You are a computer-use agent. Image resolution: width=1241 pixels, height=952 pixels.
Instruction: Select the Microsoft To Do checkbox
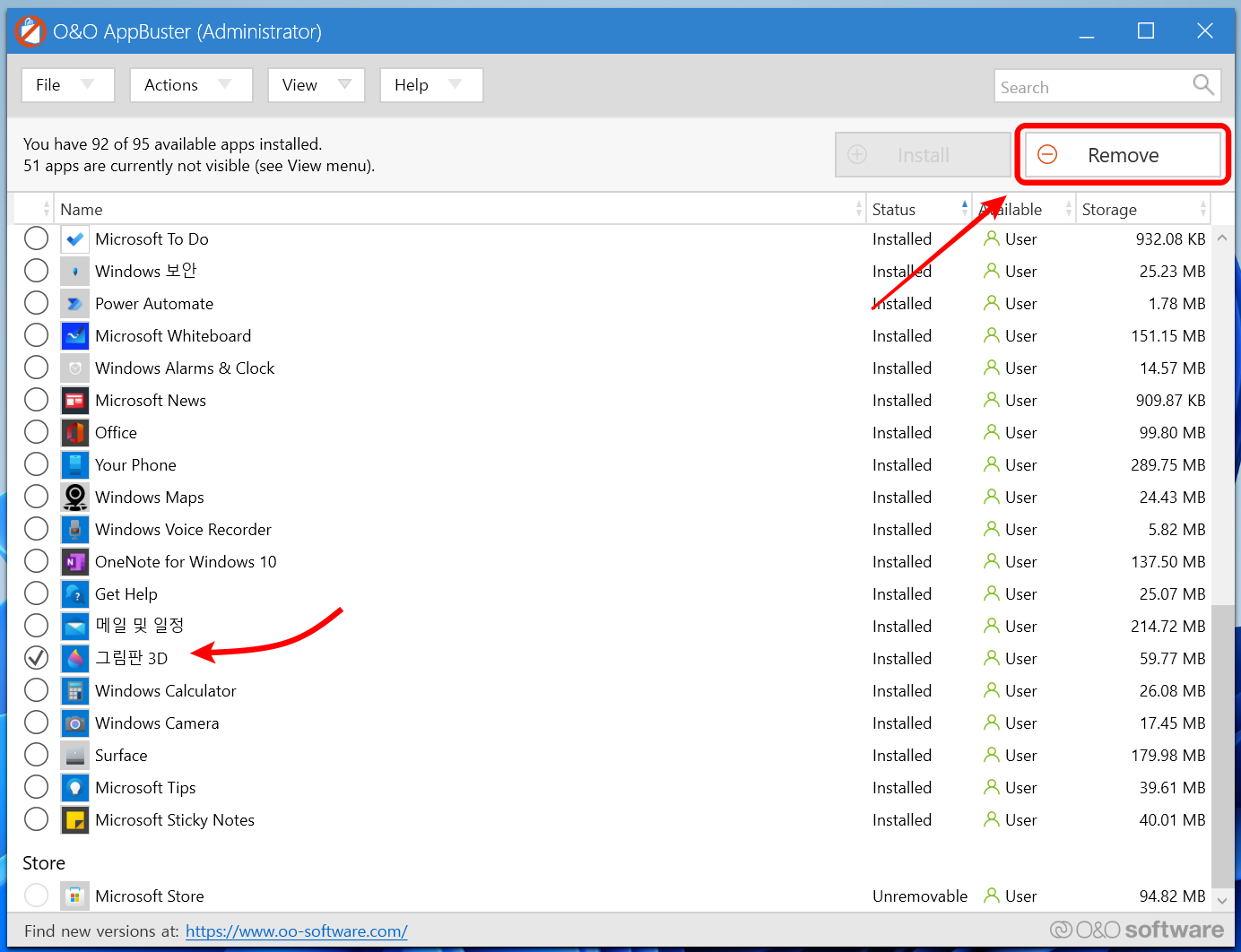click(x=37, y=238)
